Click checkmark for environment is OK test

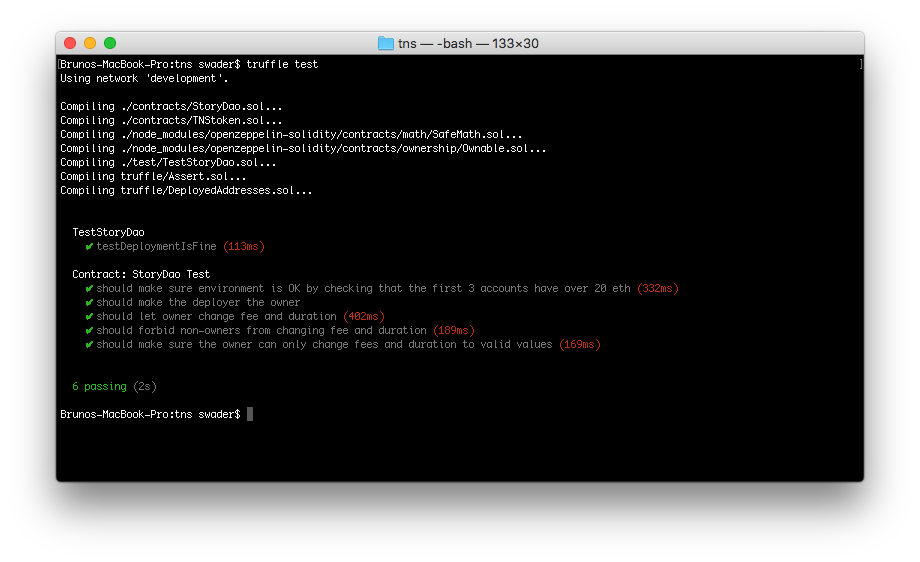coord(89,289)
